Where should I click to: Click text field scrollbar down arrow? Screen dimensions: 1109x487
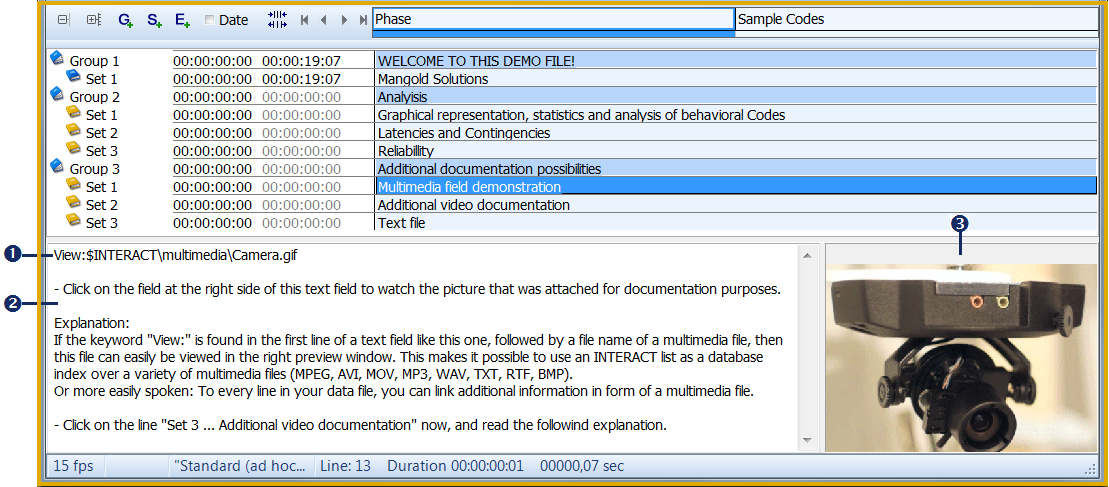pyautogui.click(x=807, y=440)
